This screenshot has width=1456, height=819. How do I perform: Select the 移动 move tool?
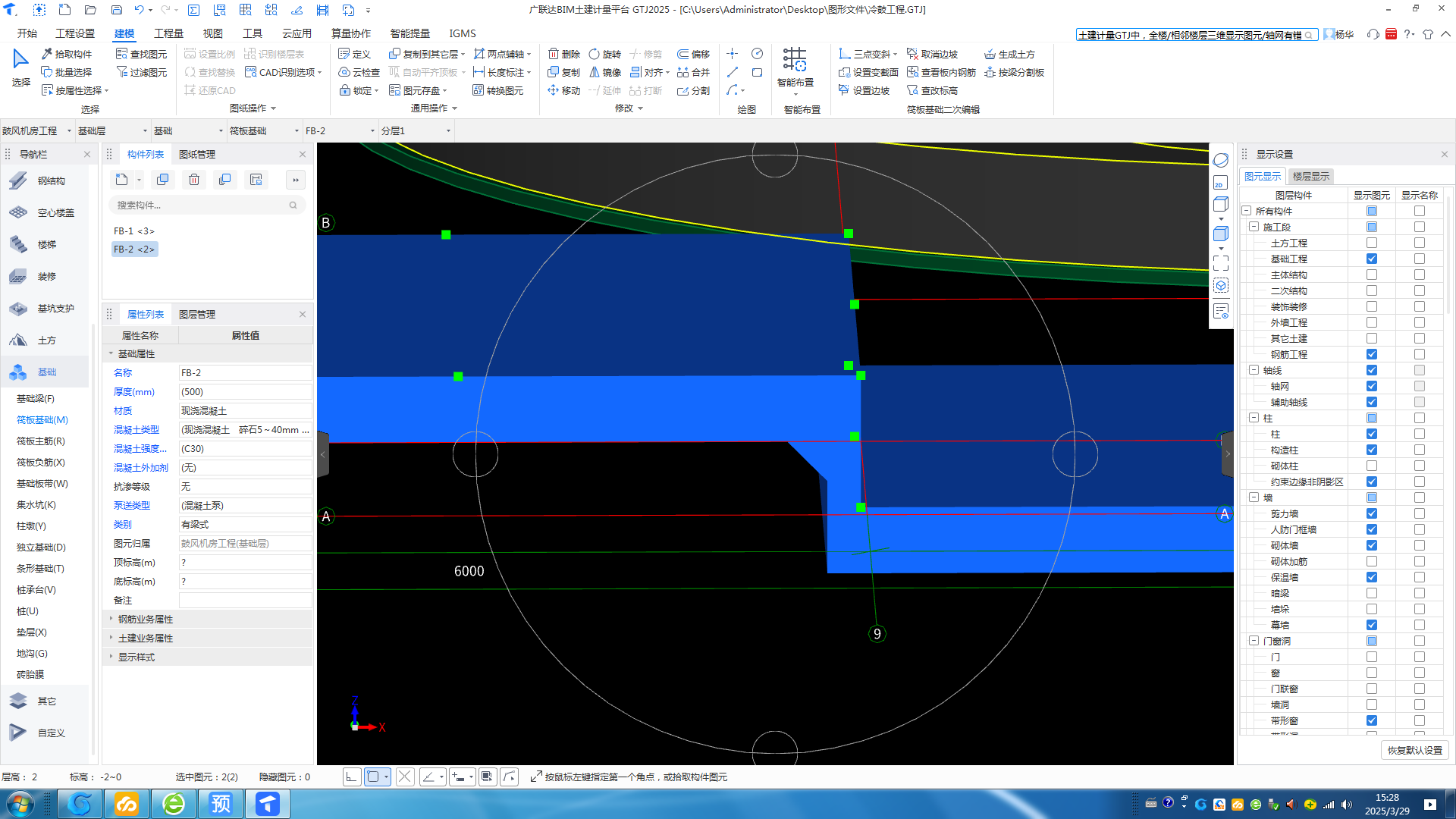564,90
